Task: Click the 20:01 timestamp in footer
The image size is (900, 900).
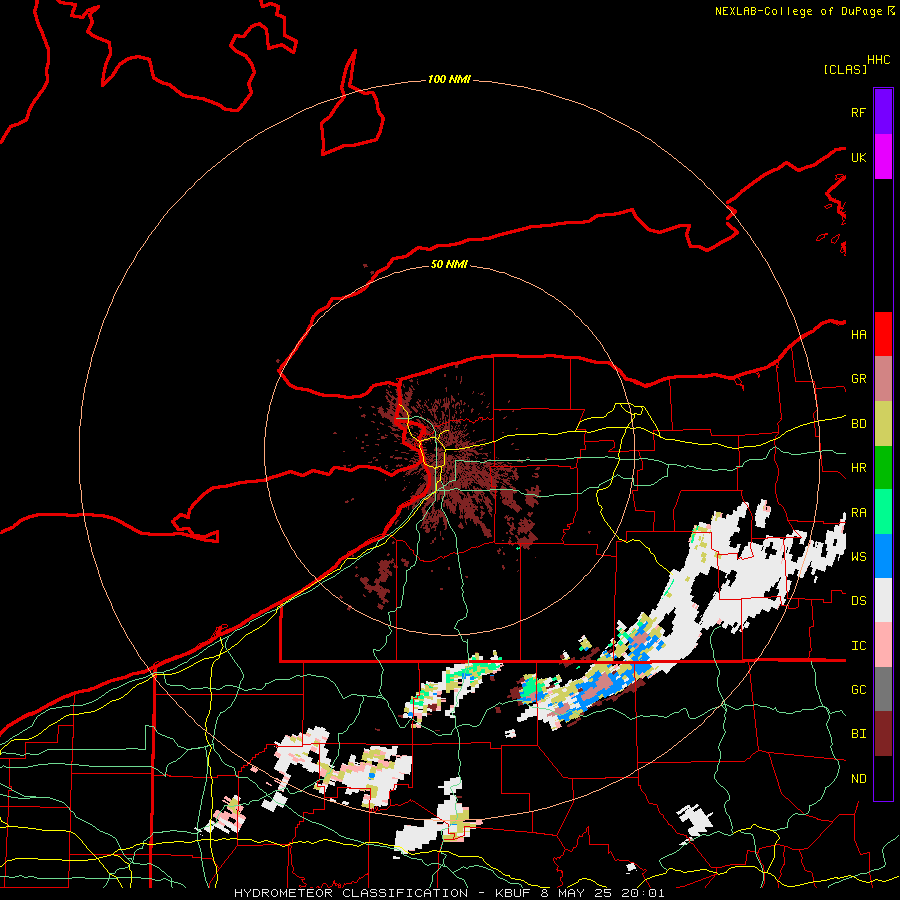Action: point(642,893)
